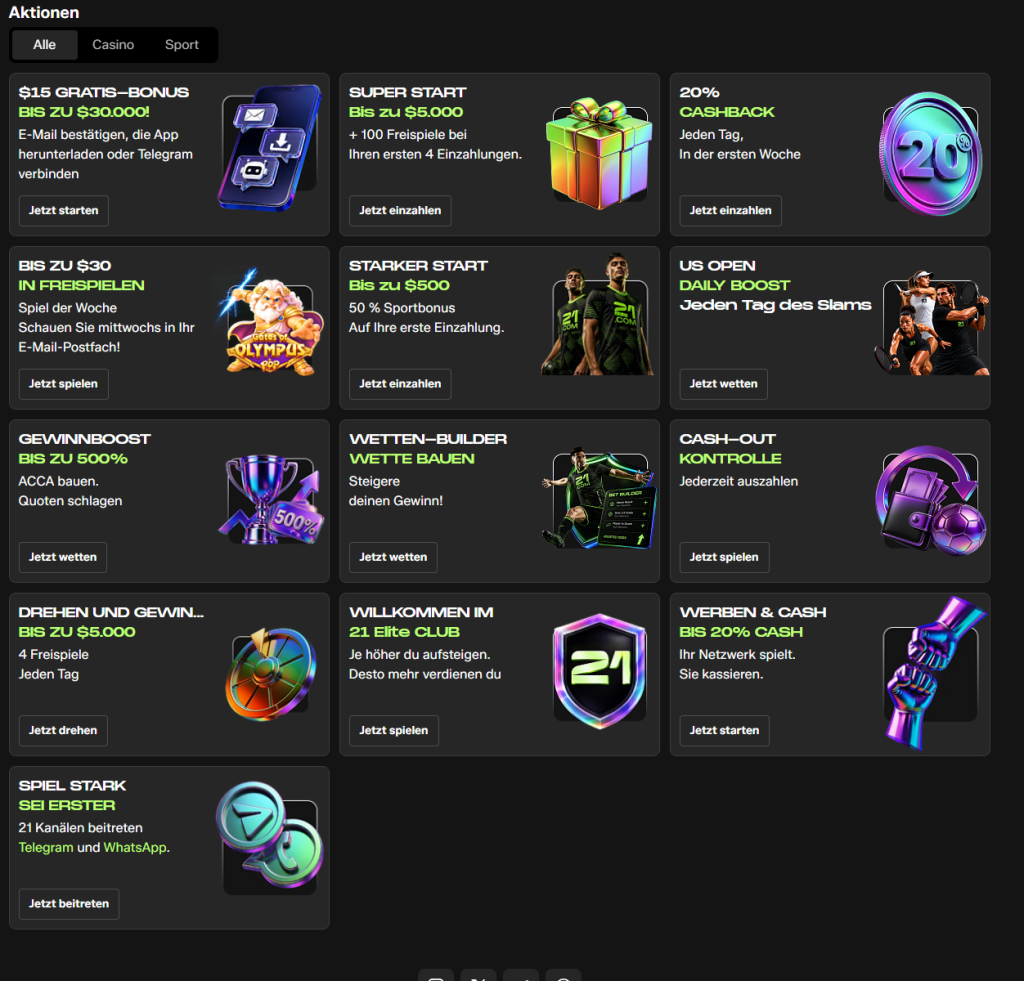1024x981 pixels.
Task: Switch to the Casino tab
Action: pyautogui.click(x=113, y=45)
